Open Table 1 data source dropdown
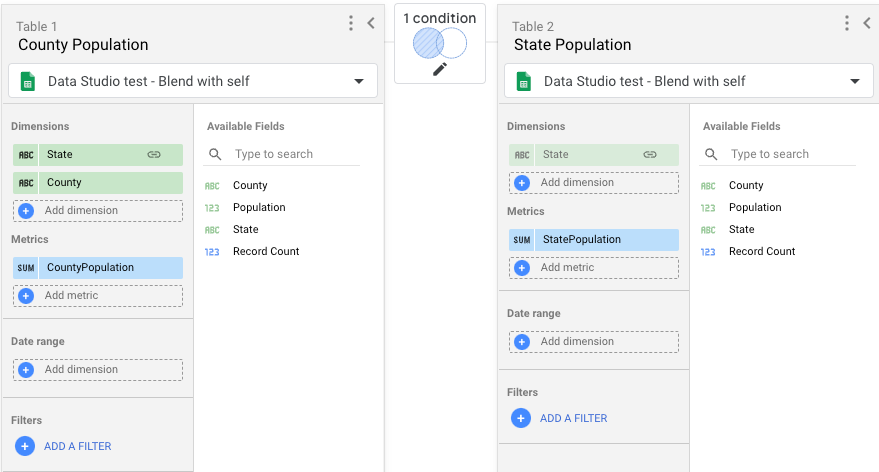The image size is (879, 472). 359,82
